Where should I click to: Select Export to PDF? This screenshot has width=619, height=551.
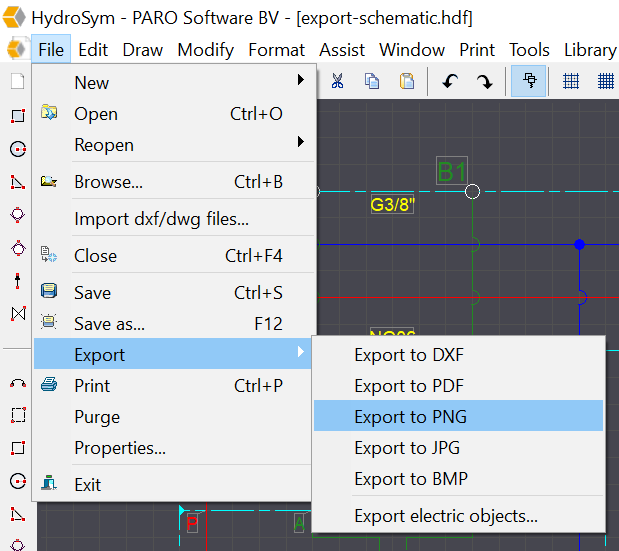tap(458, 386)
